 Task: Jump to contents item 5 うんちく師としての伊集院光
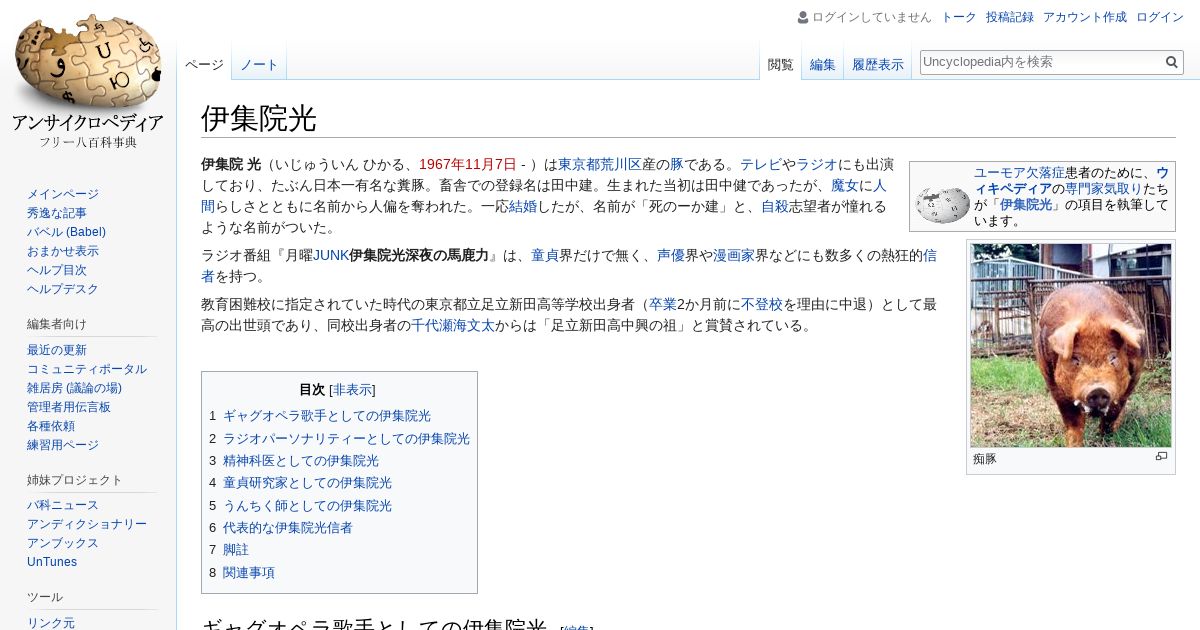(x=300, y=506)
